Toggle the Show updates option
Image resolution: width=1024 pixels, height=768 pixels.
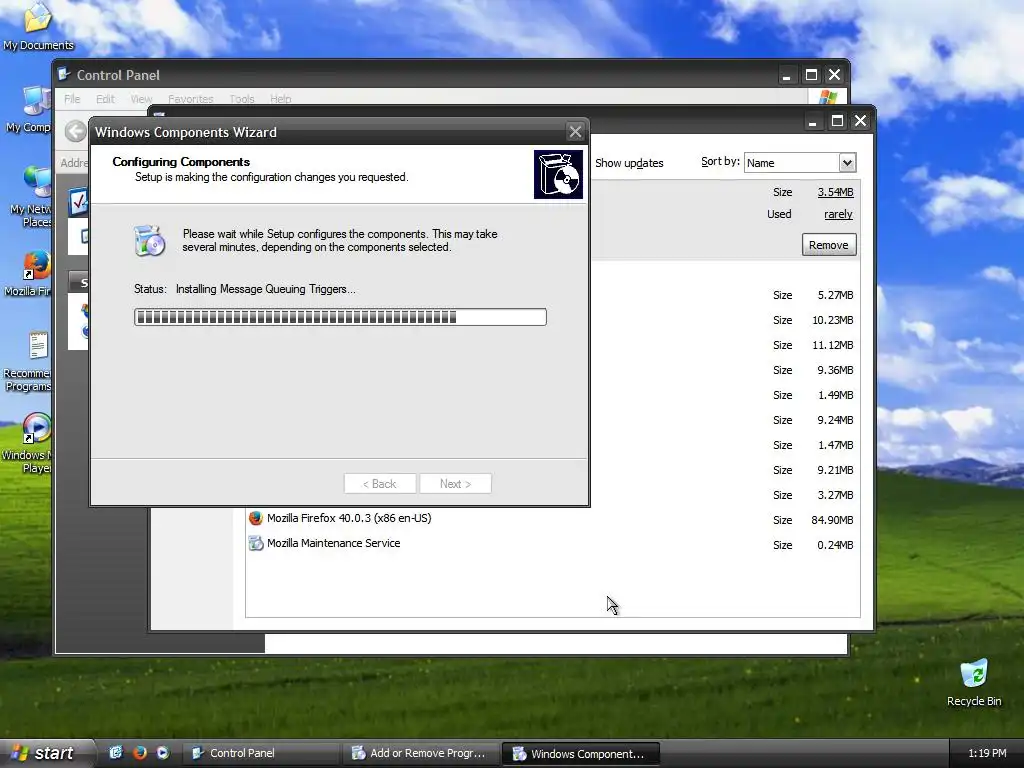tap(629, 163)
